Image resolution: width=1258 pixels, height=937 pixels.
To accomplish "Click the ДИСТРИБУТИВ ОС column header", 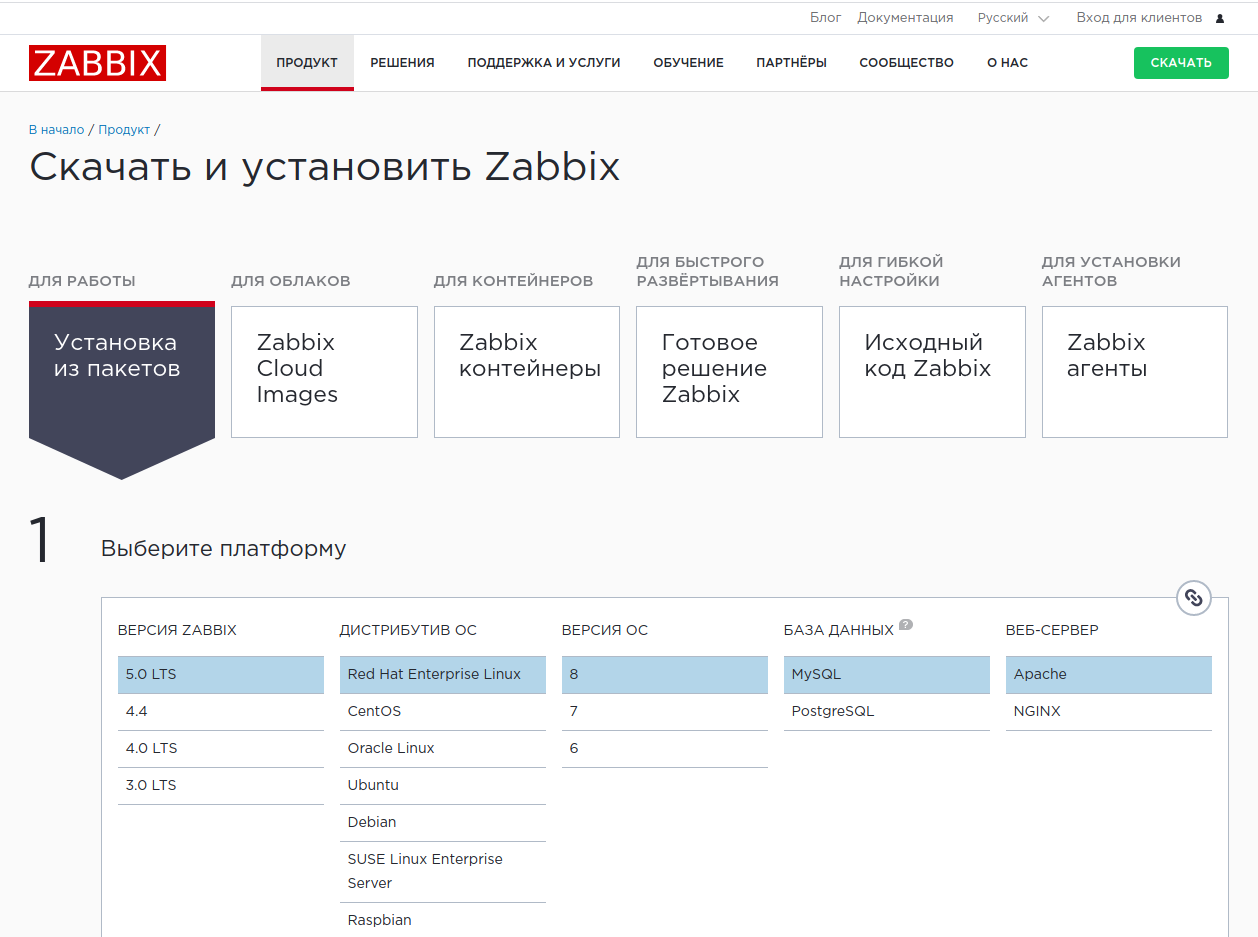I will [x=408, y=630].
